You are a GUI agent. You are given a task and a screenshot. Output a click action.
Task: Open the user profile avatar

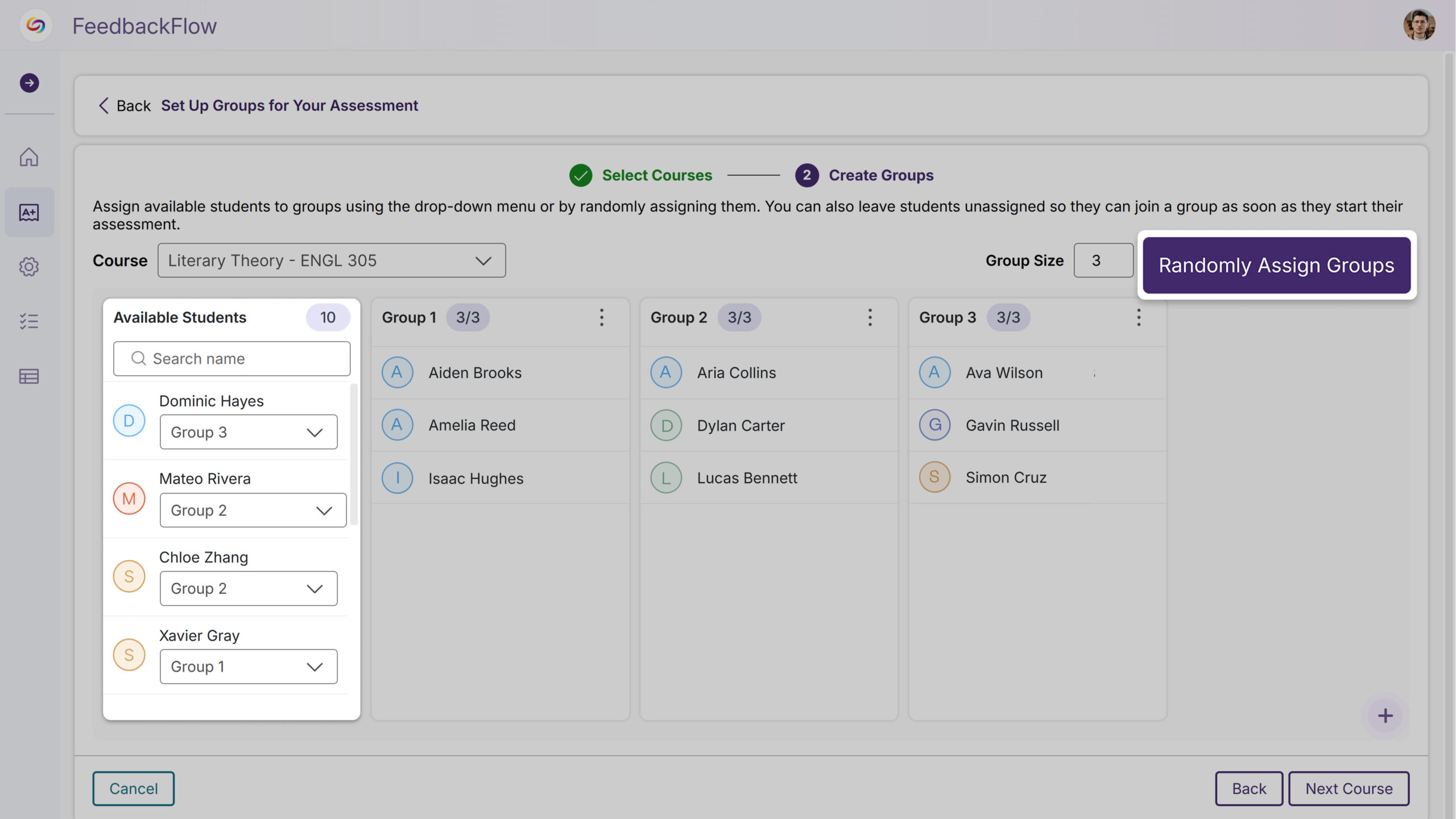1418,26
